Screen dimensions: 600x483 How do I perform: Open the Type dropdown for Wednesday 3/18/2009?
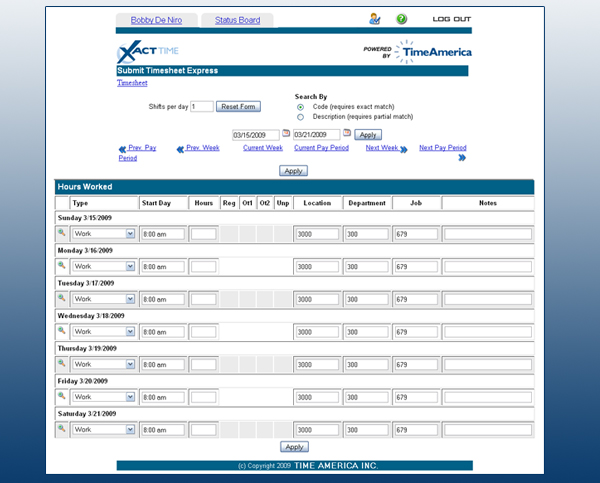104,331
